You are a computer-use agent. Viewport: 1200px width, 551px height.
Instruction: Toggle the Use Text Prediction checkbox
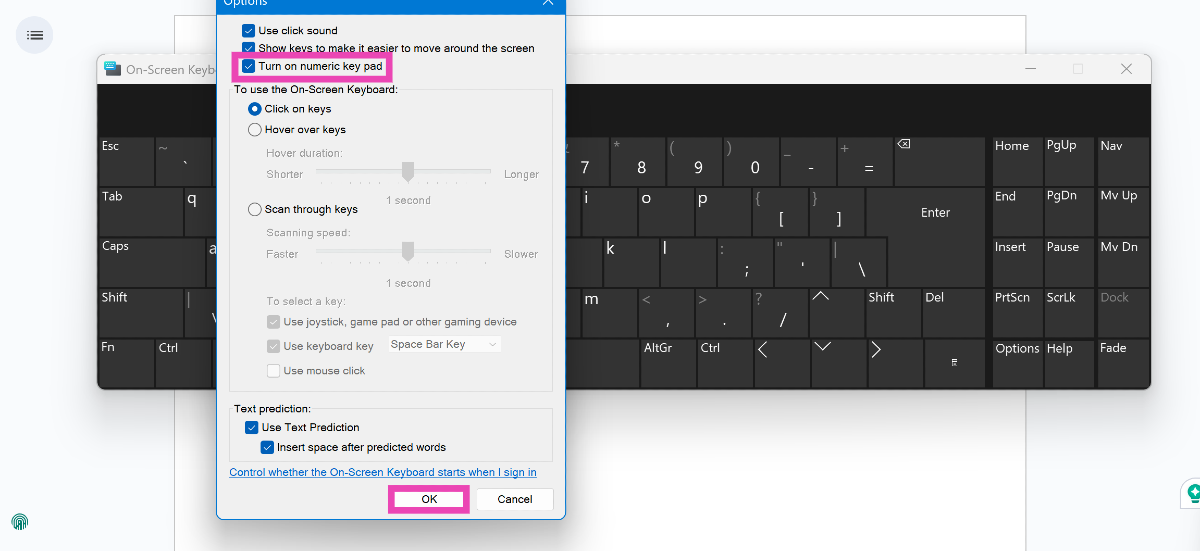[252, 427]
